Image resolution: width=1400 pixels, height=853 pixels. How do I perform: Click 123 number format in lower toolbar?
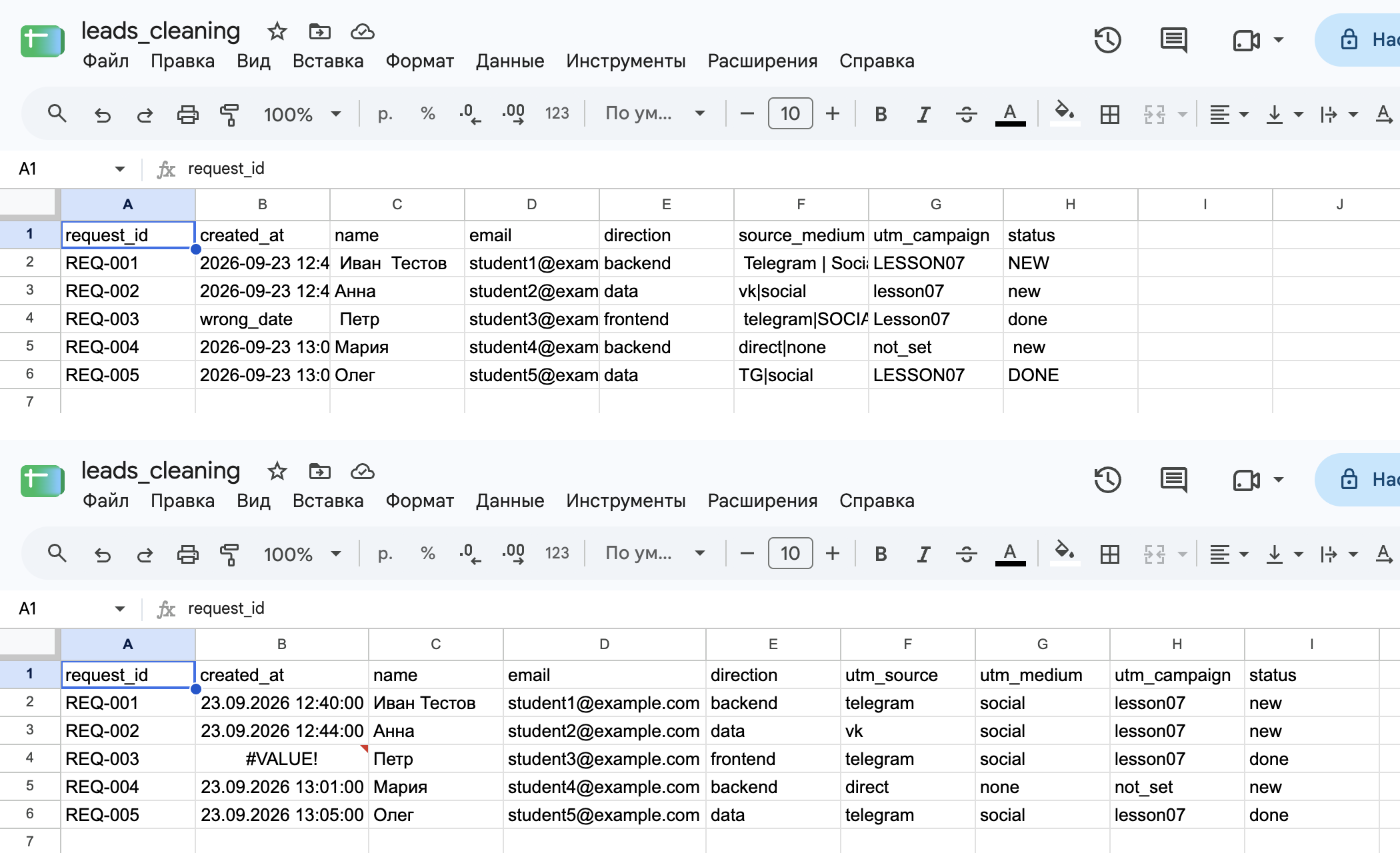(557, 553)
